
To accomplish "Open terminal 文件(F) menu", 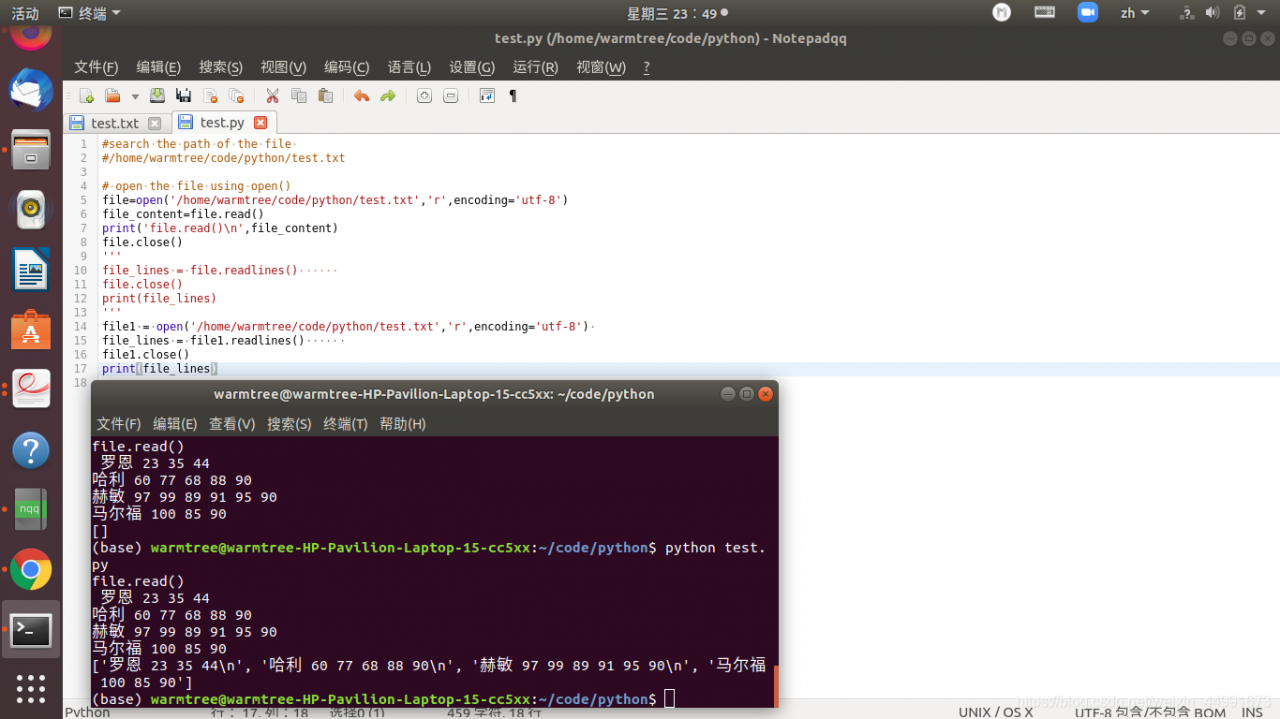I will pos(119,424).
